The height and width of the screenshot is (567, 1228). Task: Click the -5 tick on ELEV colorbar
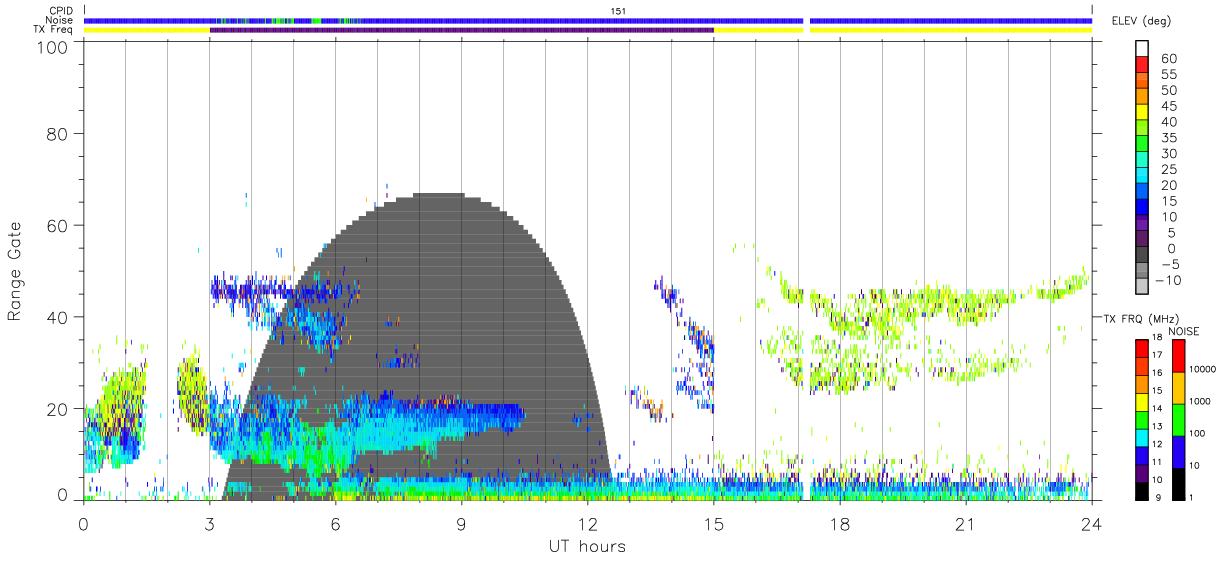[x=1169, y=265]
